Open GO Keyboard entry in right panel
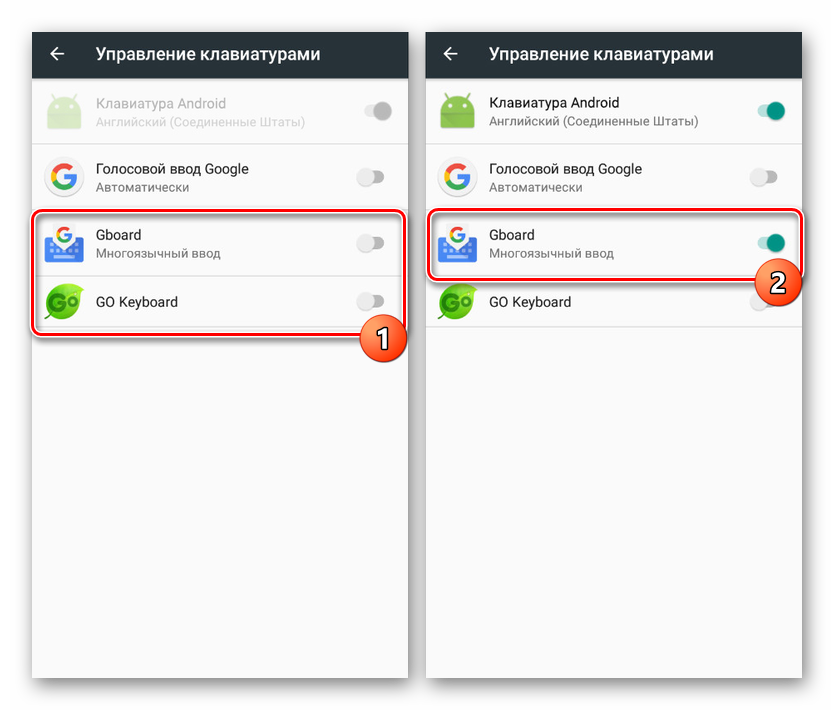Screen dimensions: 834x710 click(613, 302)
